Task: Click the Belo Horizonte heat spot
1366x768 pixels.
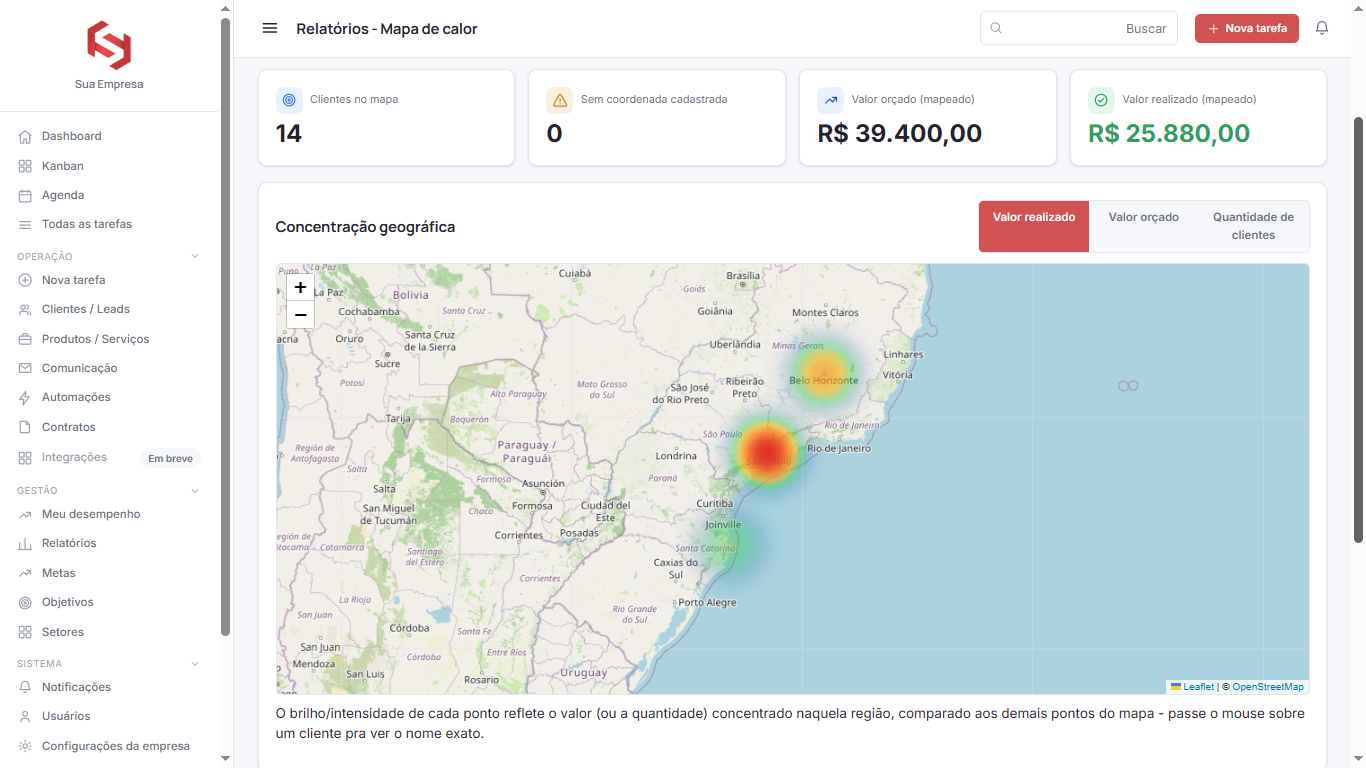Action: 823,374
